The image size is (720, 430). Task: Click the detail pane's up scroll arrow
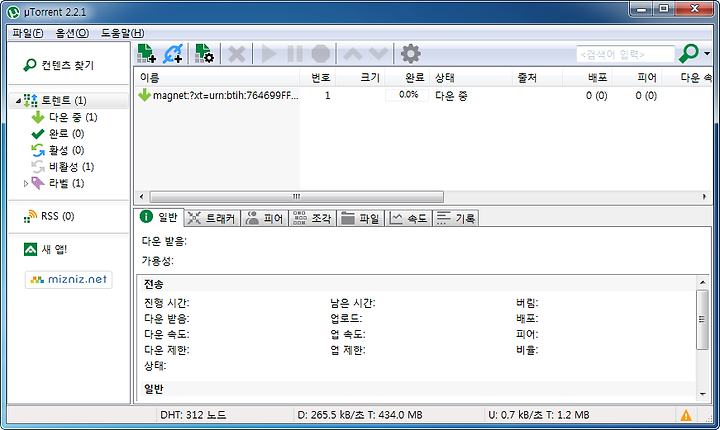coord(703,282)
